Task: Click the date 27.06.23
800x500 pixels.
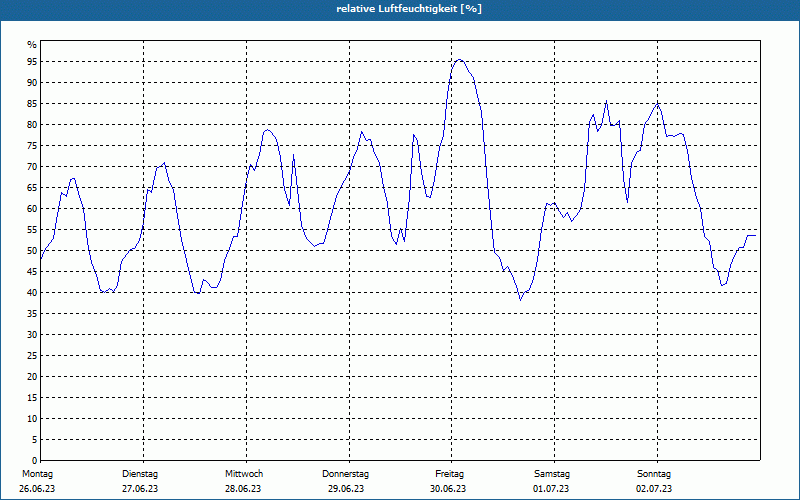Action: tap(140, 489)
